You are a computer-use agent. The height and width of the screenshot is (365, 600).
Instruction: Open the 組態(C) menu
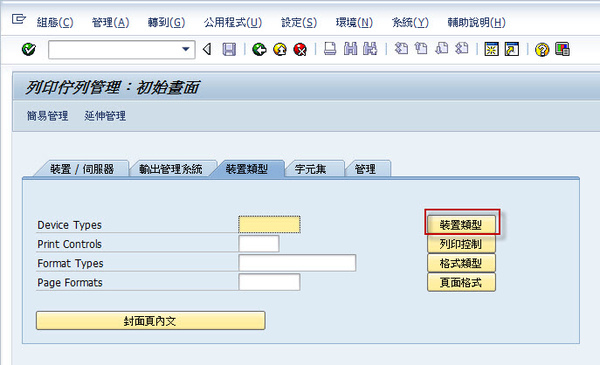pos(55,23)
